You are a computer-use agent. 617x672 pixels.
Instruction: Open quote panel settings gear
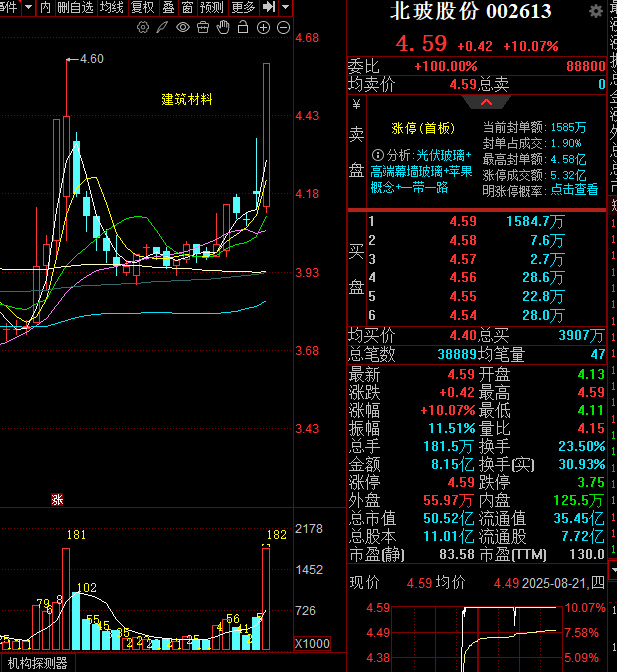click(596, 11)
